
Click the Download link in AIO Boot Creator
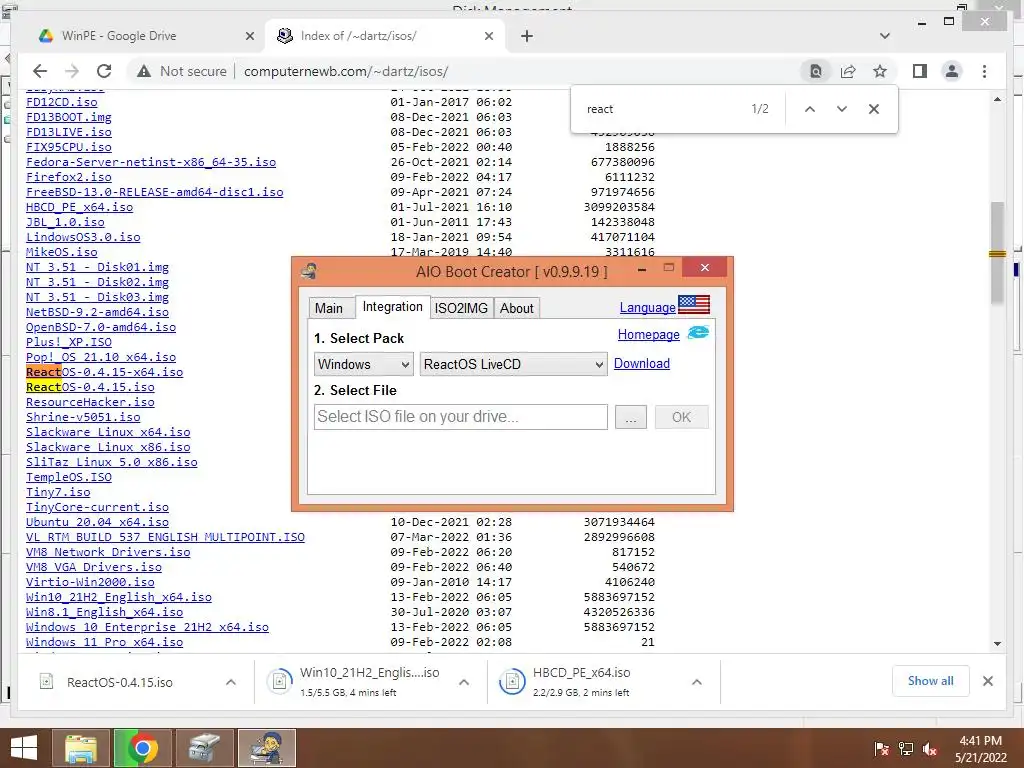(x=642, y=363)
